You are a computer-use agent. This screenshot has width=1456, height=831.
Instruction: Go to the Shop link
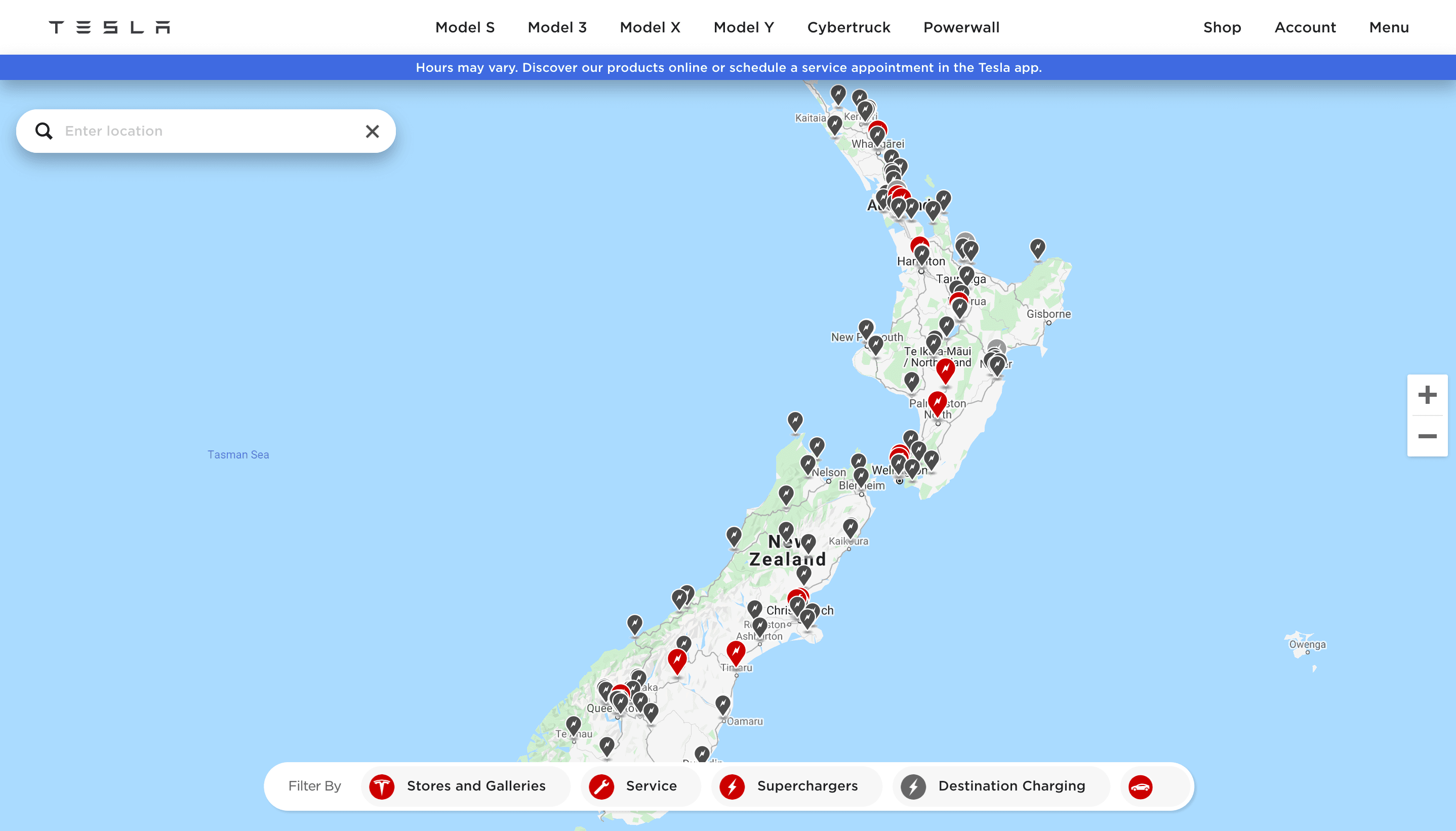pos(1222,27)
